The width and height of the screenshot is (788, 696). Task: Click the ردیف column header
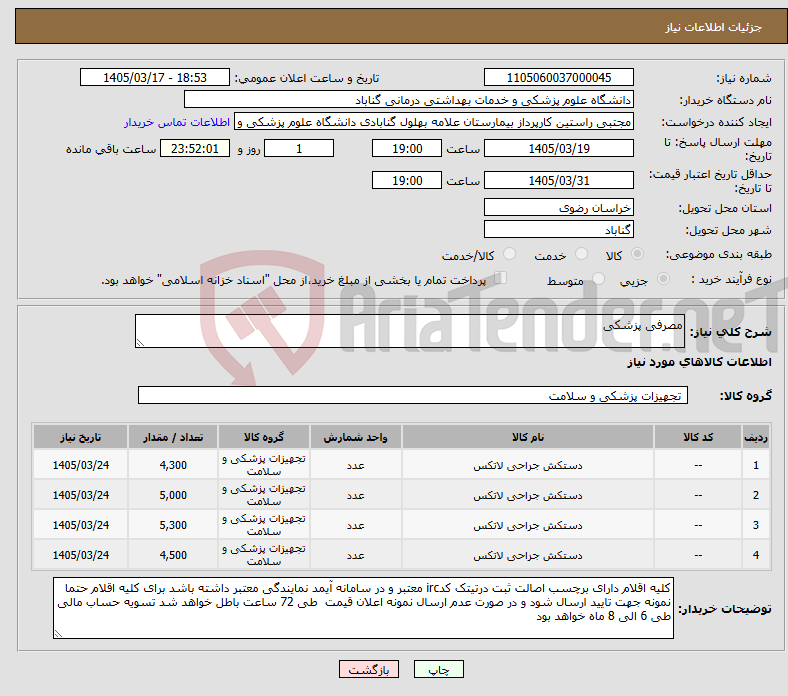(756, 437)
